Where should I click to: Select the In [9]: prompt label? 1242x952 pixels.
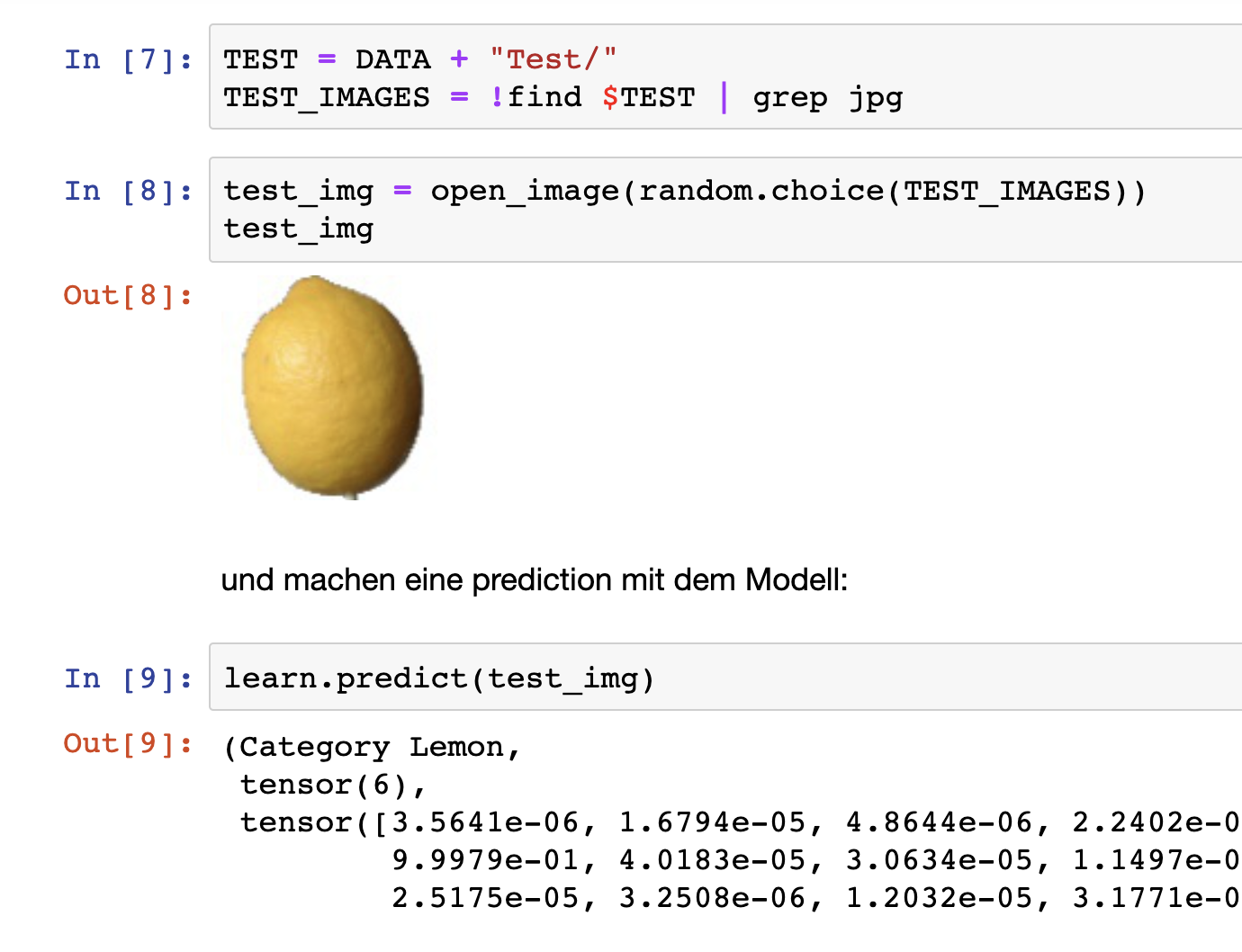(129, 678)
